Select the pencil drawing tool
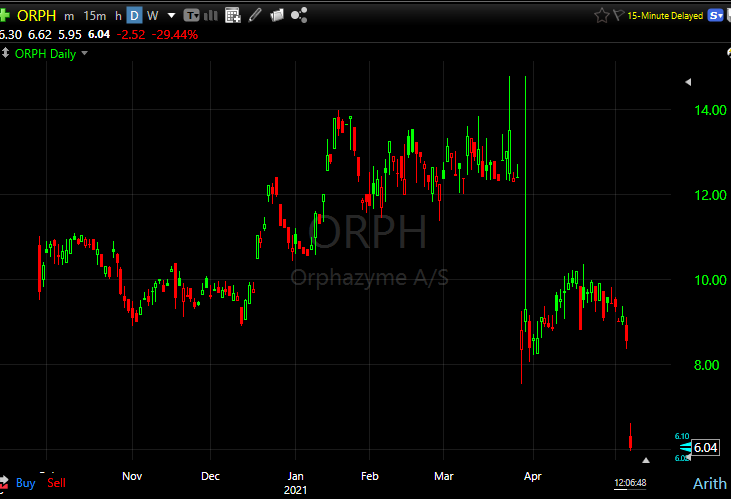The height and width of the screenshot is (499, 731). click(x=255, y=15)
